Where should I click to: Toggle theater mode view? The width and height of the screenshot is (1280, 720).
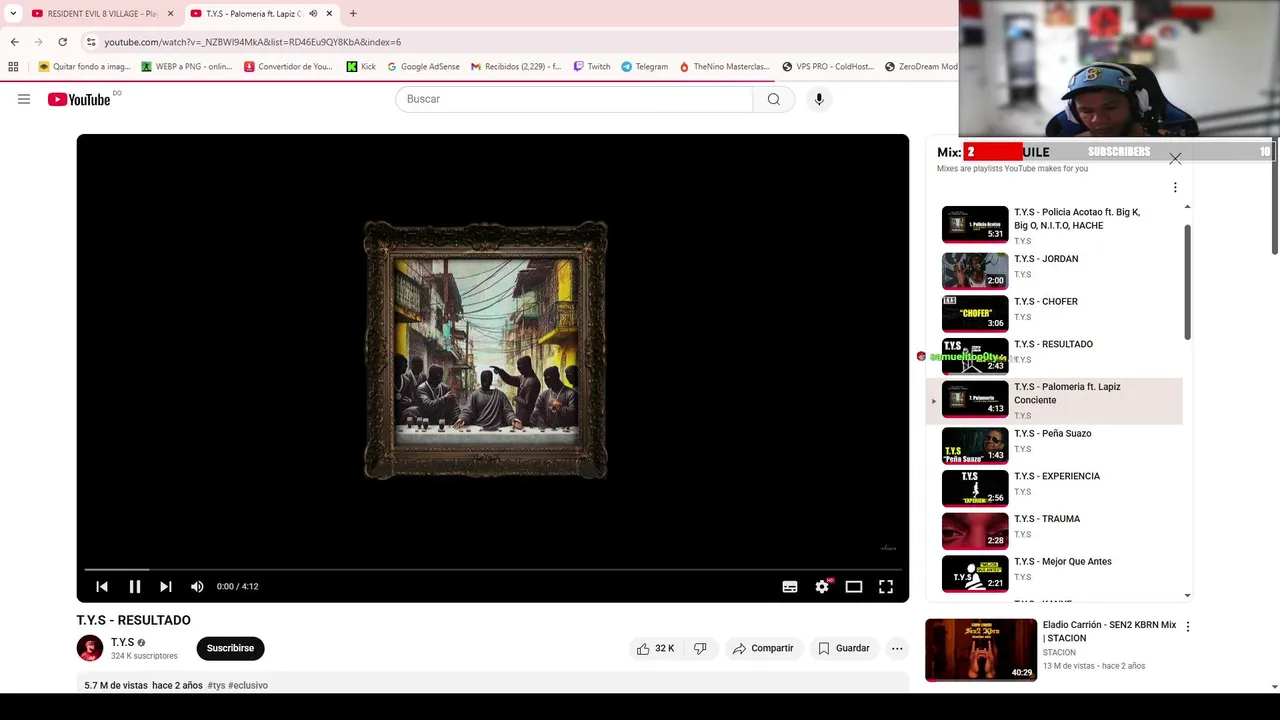click(x=854, y=587)
